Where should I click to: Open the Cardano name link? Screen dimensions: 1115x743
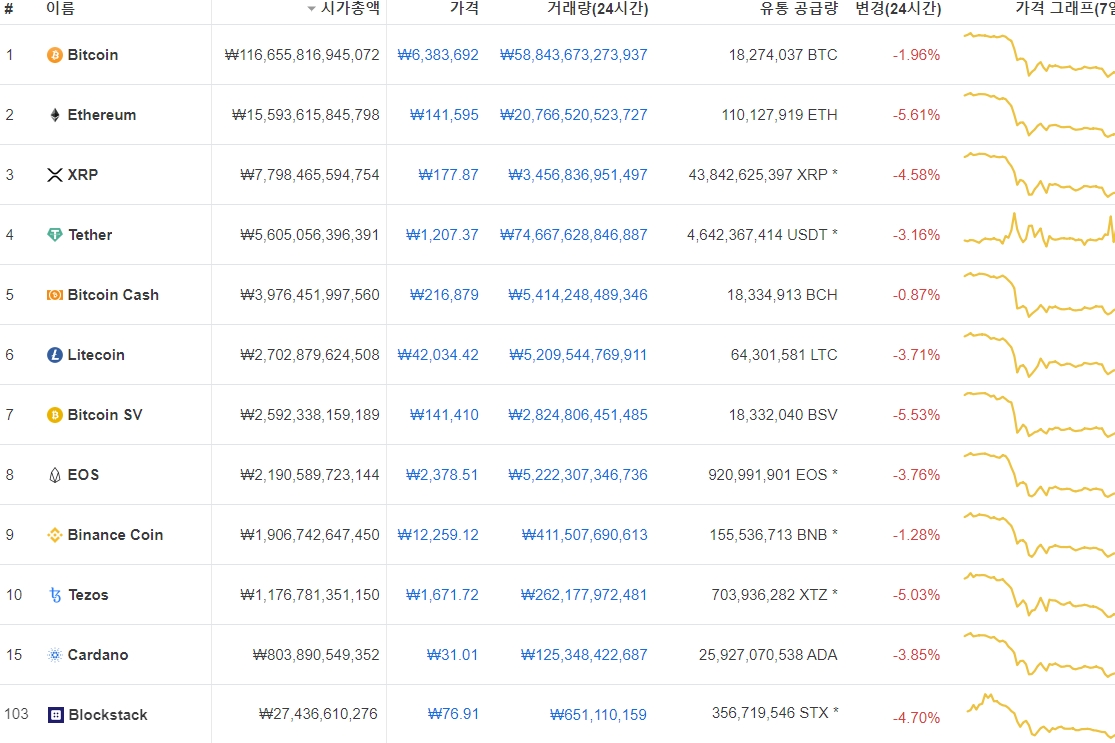point(98,655)
